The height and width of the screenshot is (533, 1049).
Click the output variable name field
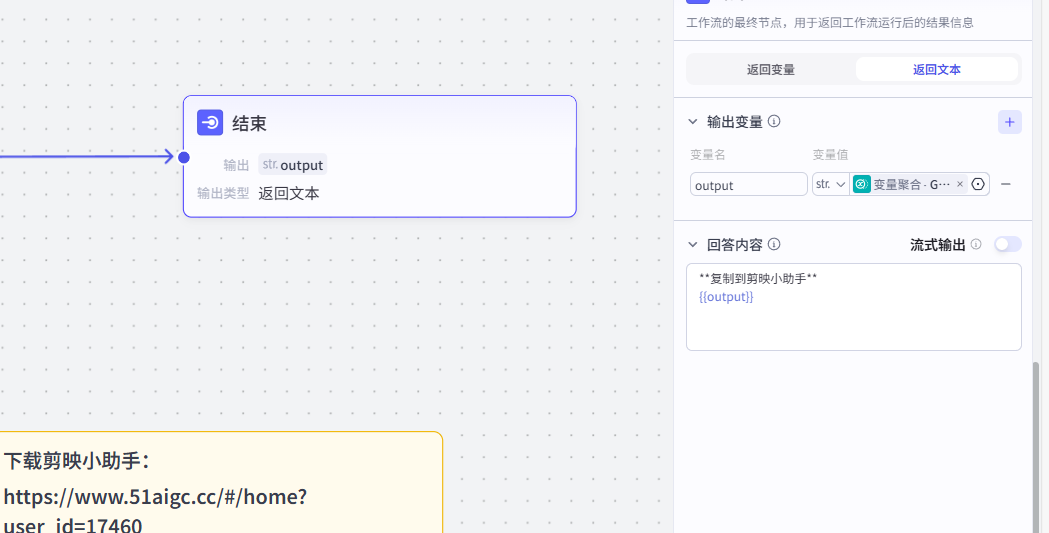coord(748,185)
